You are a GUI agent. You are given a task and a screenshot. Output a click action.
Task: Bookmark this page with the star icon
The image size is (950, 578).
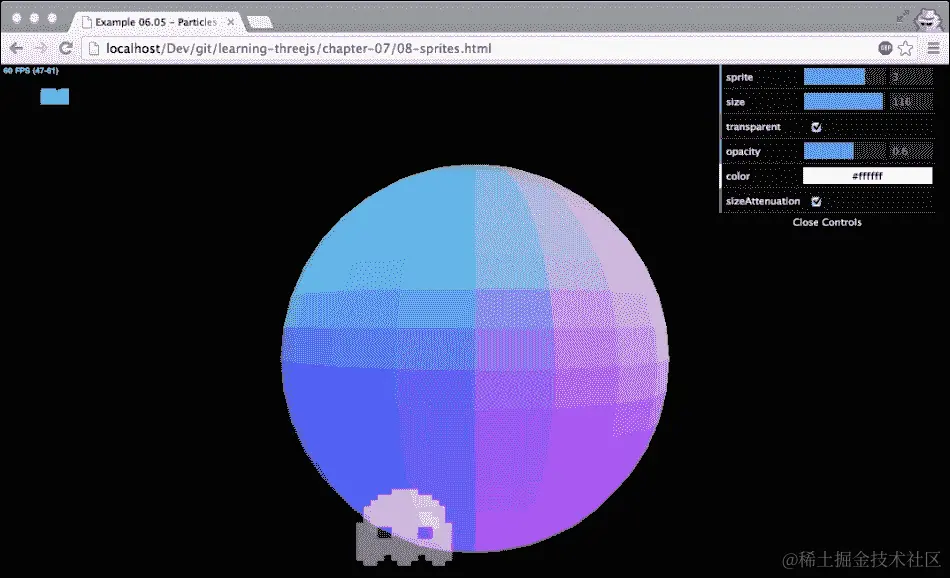point(906,48)
